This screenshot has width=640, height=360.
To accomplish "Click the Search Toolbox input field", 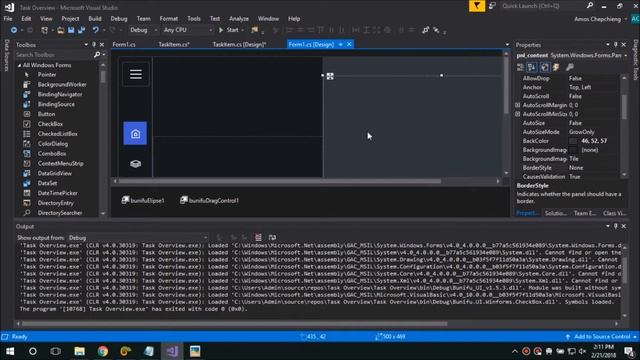I will point(54,55).
